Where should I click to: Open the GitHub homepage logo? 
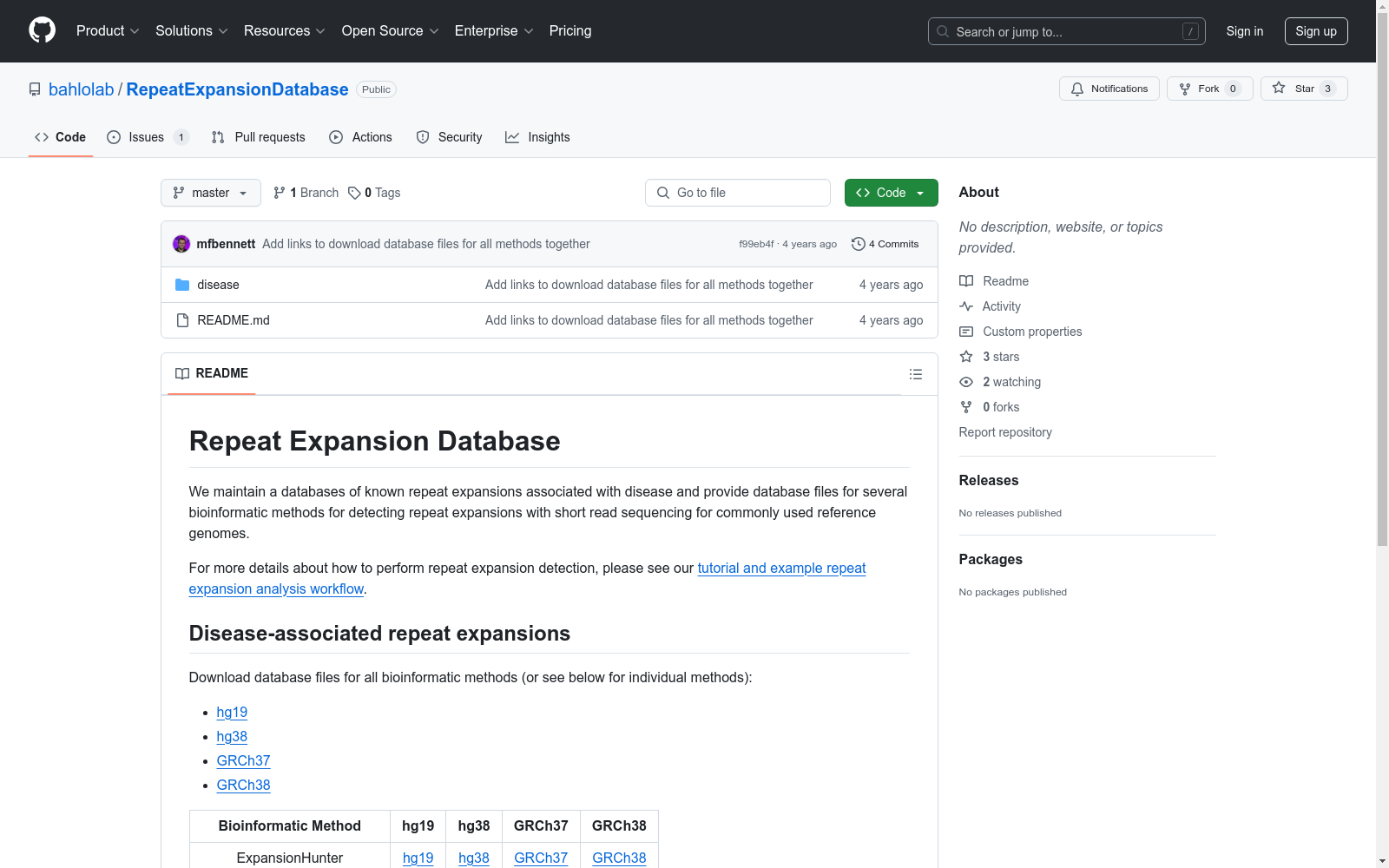(x=42, y=30)
